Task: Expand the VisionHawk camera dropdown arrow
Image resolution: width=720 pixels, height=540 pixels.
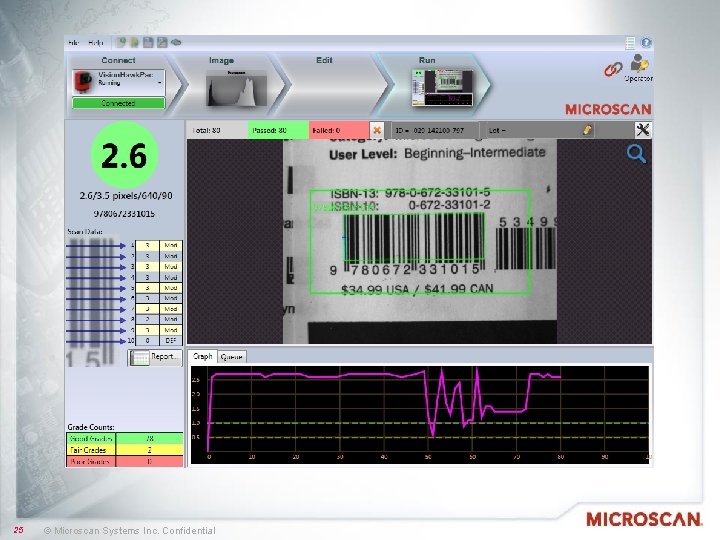Action: click(159, 83)
